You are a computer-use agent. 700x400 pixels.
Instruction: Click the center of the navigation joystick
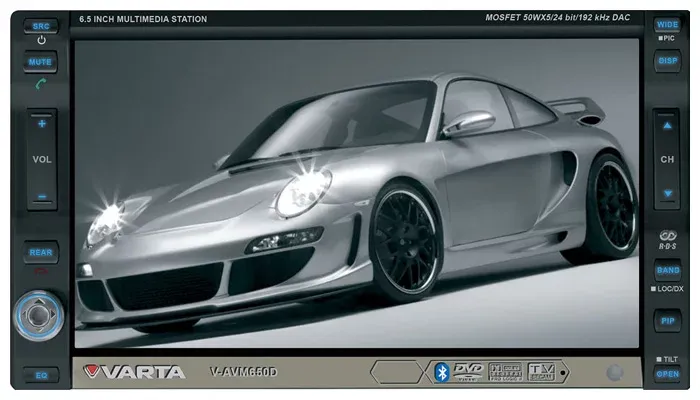38,316
